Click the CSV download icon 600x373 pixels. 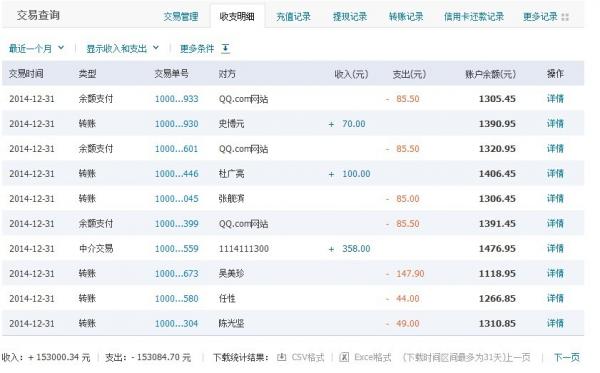tap(281, 357)
